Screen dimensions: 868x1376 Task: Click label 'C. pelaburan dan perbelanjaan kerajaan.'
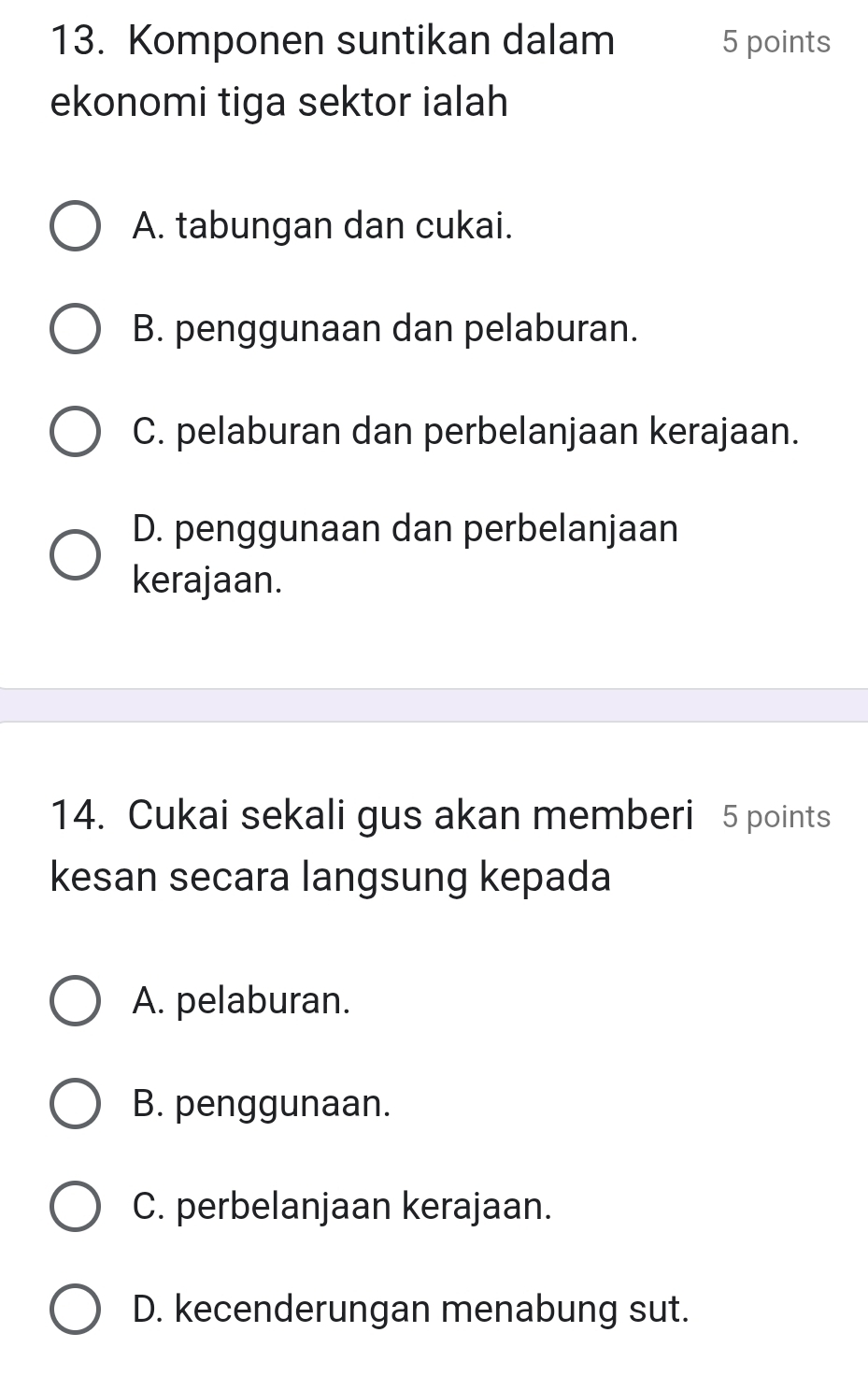[x=467, y=432]
